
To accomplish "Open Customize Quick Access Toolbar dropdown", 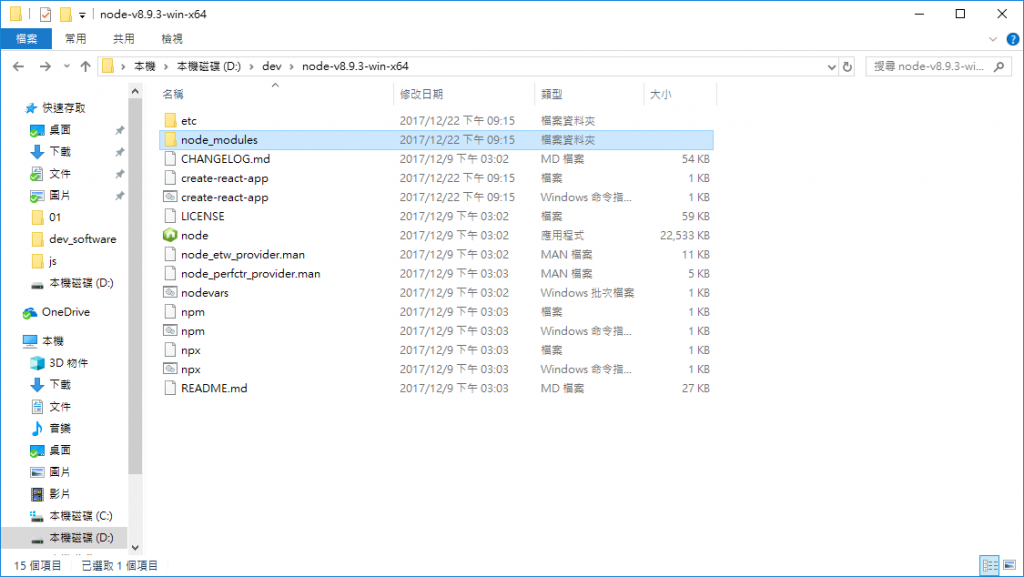I will click(x=82, y=14).
